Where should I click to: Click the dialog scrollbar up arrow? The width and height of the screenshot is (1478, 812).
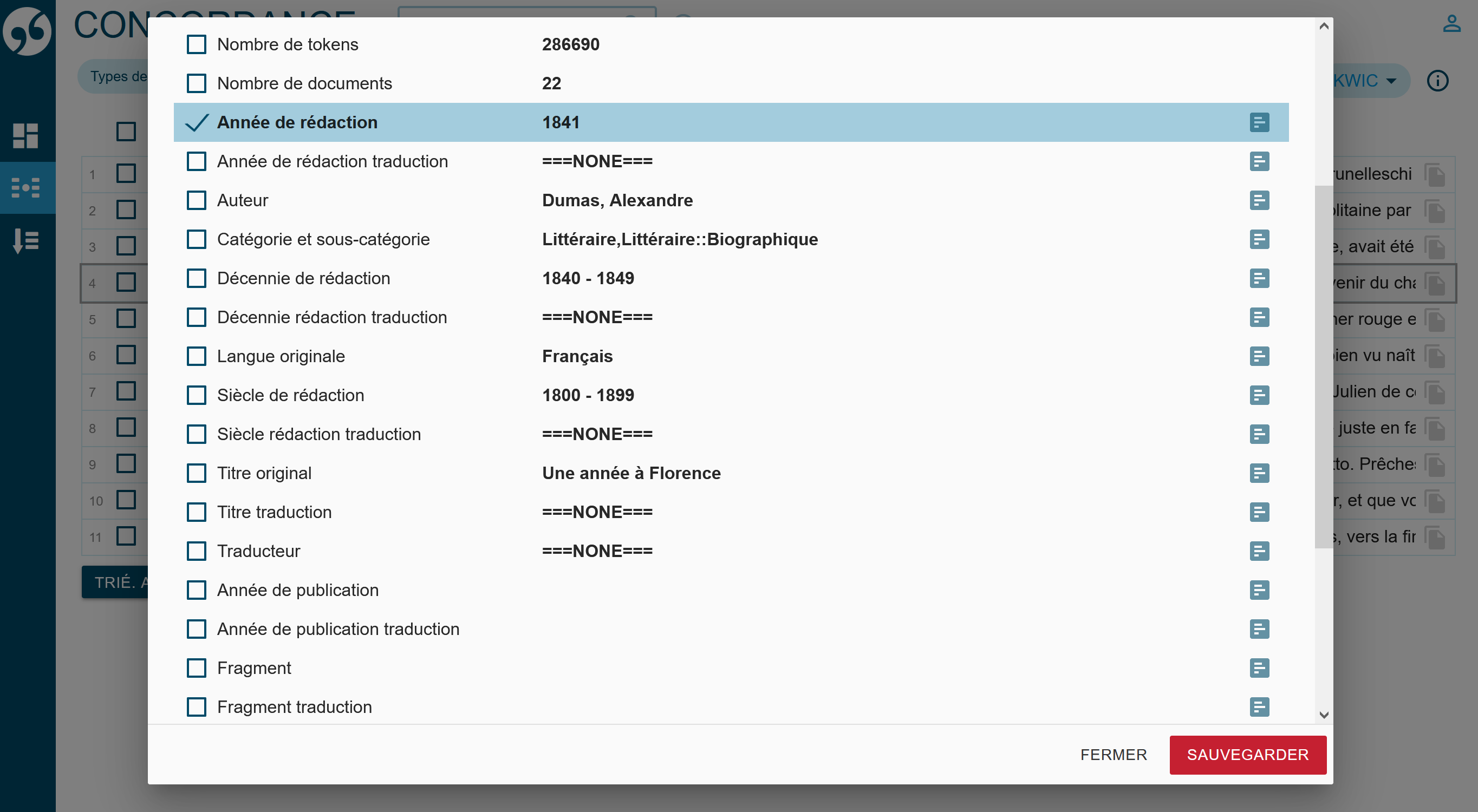1324,26
